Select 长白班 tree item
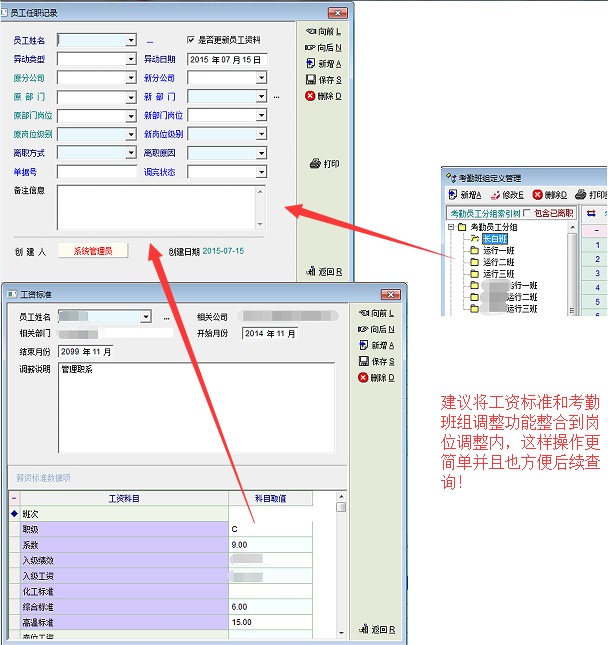Viewport: 608px width, 645px height. [495, 239]
